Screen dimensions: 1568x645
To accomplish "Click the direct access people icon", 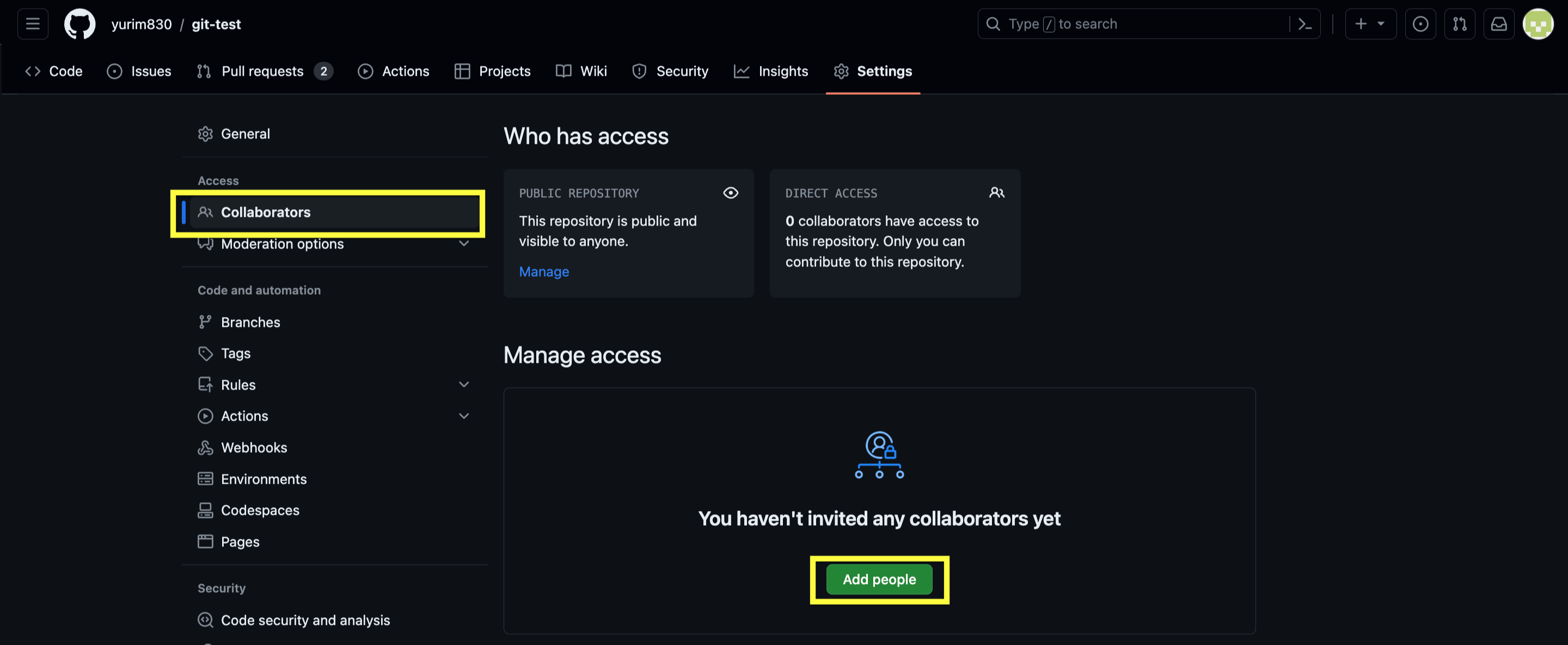I will pos(996,193).
